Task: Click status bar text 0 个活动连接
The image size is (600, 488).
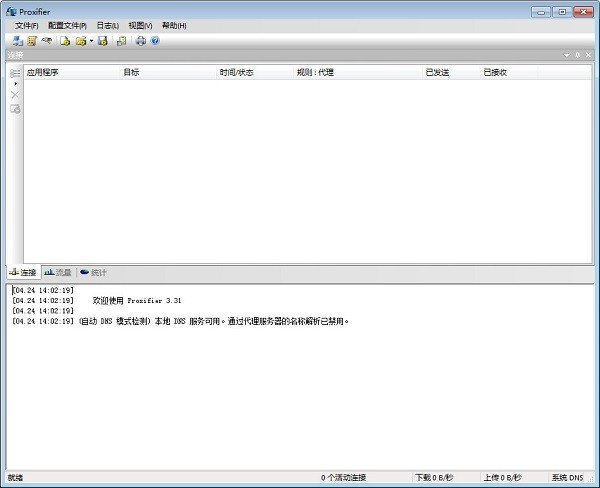Action: [x=344, y=478]
